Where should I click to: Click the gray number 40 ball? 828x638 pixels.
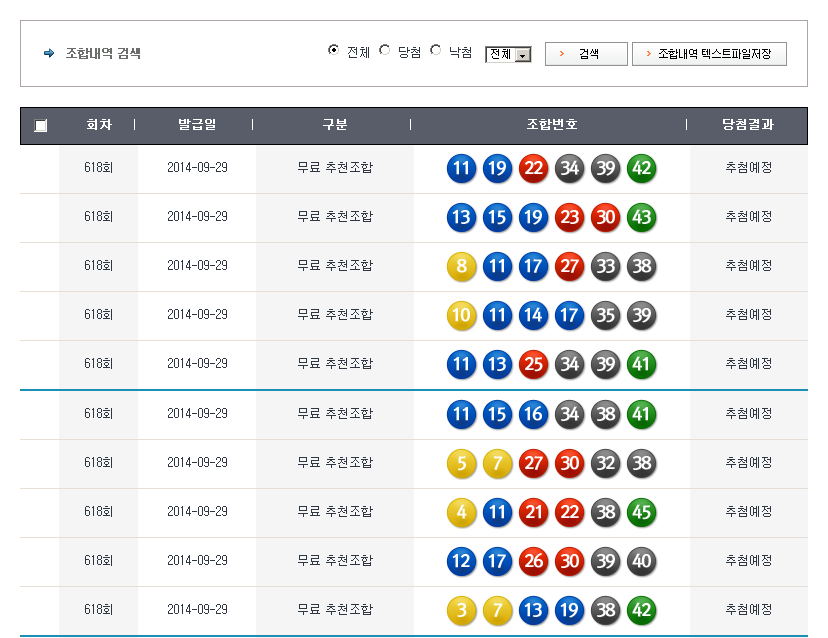[641, 560]
